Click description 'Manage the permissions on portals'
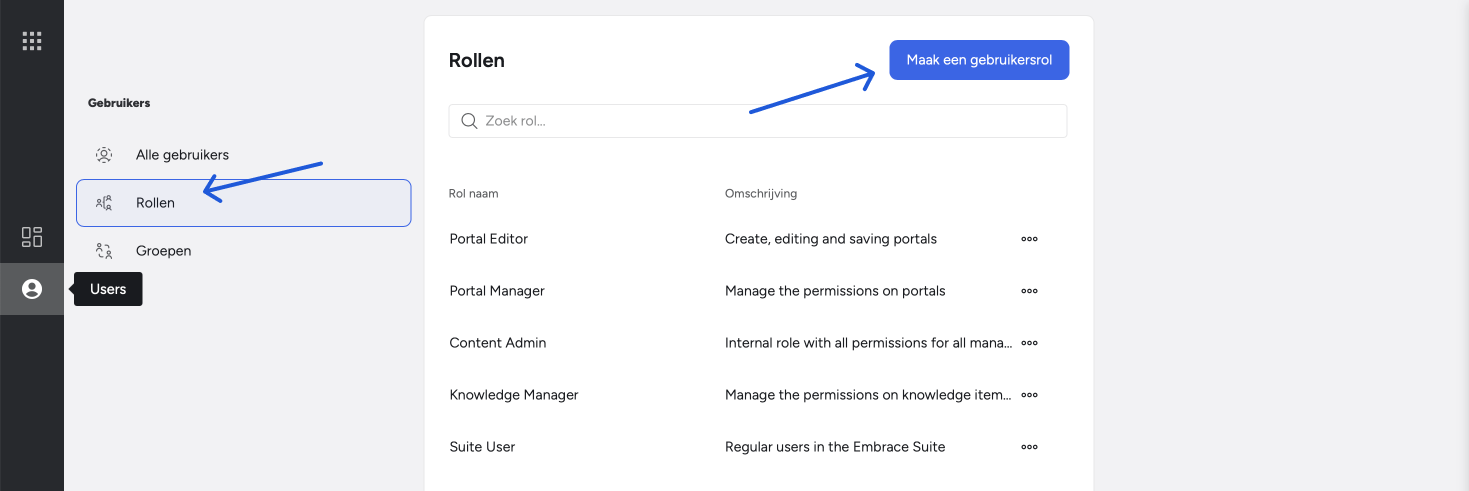The width and height of the screenshot is (1469, 491). [835, 291]
